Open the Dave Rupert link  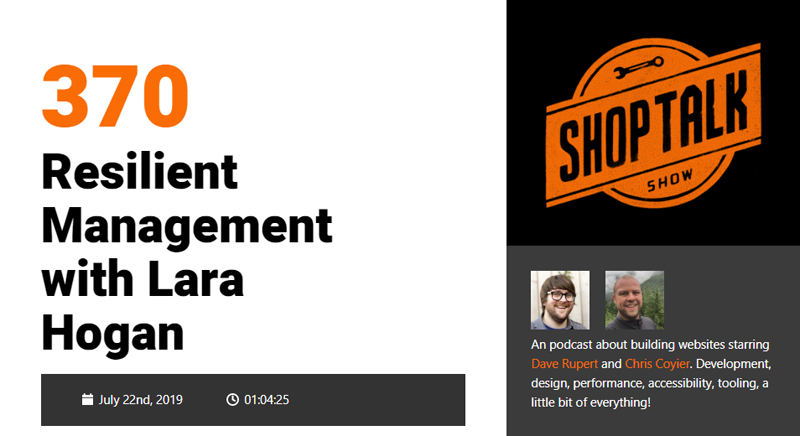pyautogui.click(x=564, y=364)
